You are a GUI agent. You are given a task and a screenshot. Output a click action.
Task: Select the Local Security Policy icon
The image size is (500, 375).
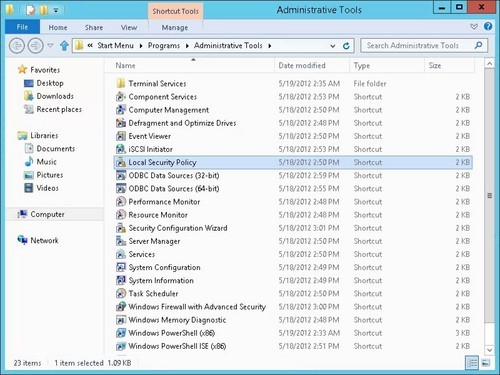pyautogui.click(x=121, y=162)
